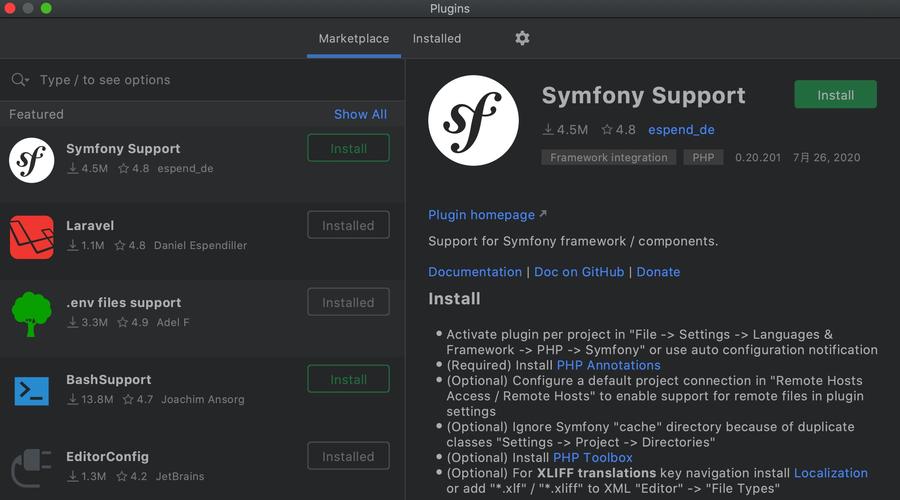Click the download icon in Laravel row
This screenshot has width=900, height=500.
(x=72, y=245)
